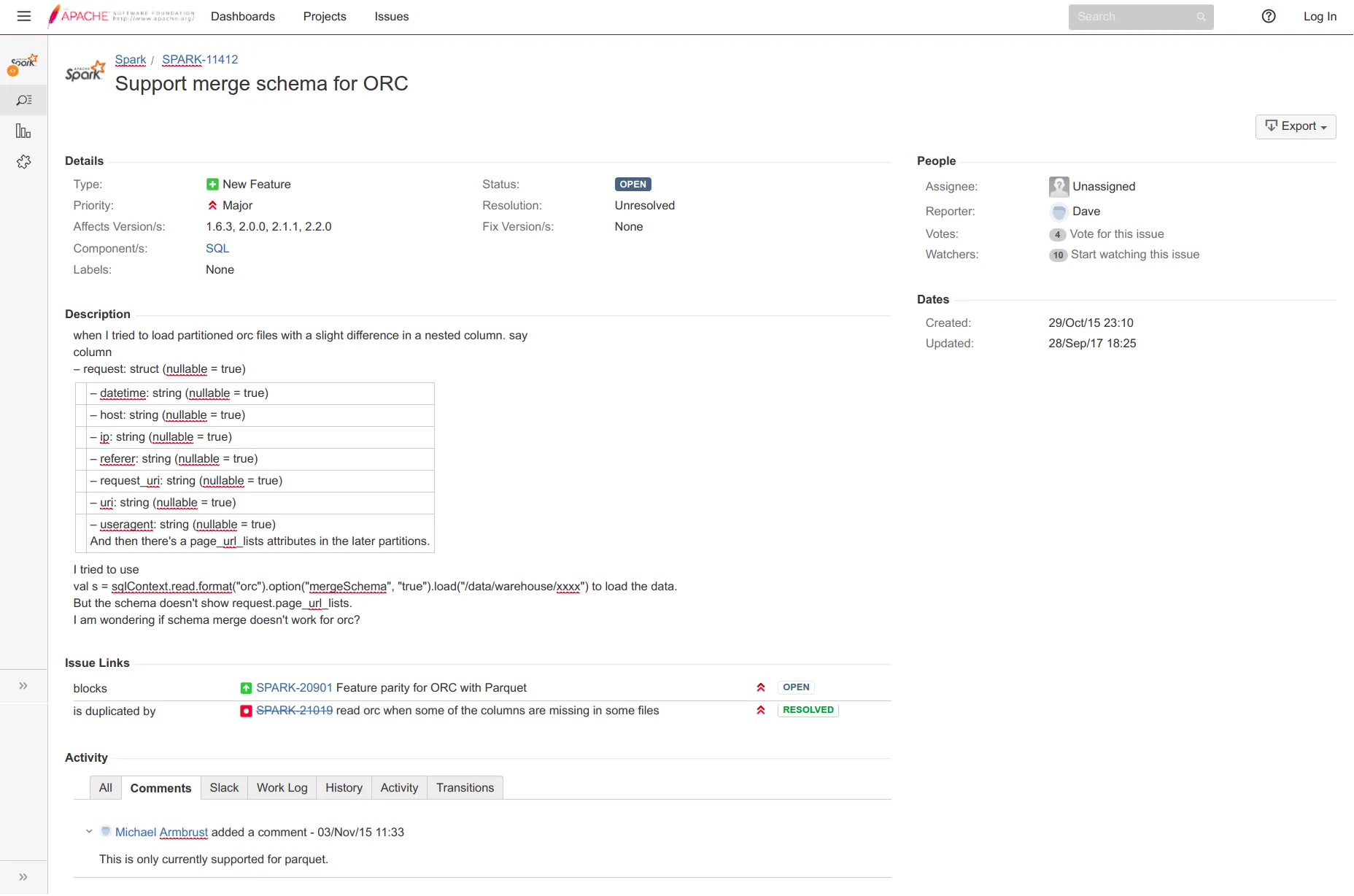Click priority icon on SPARK-21019 row
This screenshot has height=896, width=1354.
pyautogui.click(x=761, y=710)
